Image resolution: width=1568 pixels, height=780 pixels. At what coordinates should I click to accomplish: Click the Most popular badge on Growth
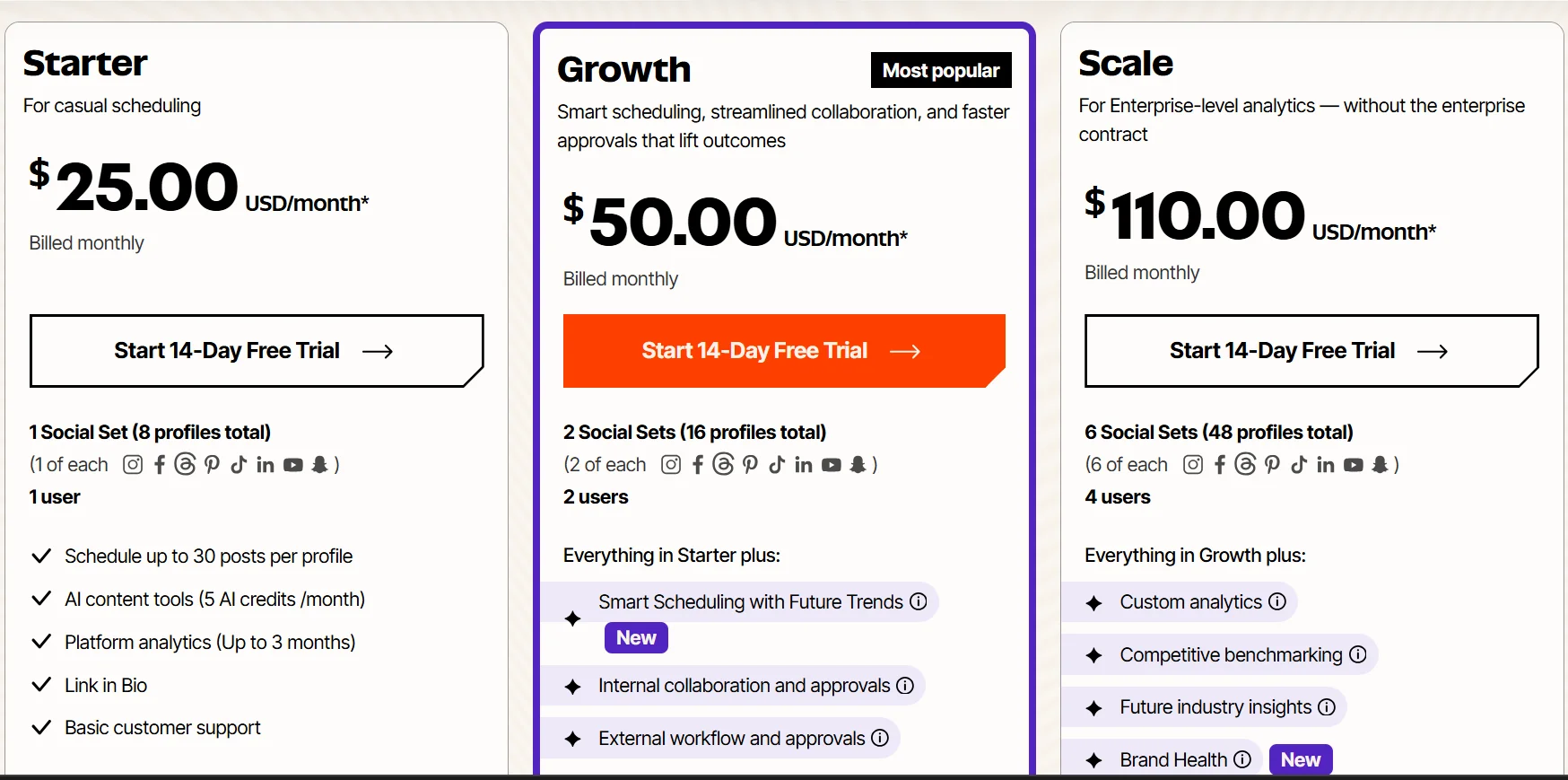click(x=941, y=70)
